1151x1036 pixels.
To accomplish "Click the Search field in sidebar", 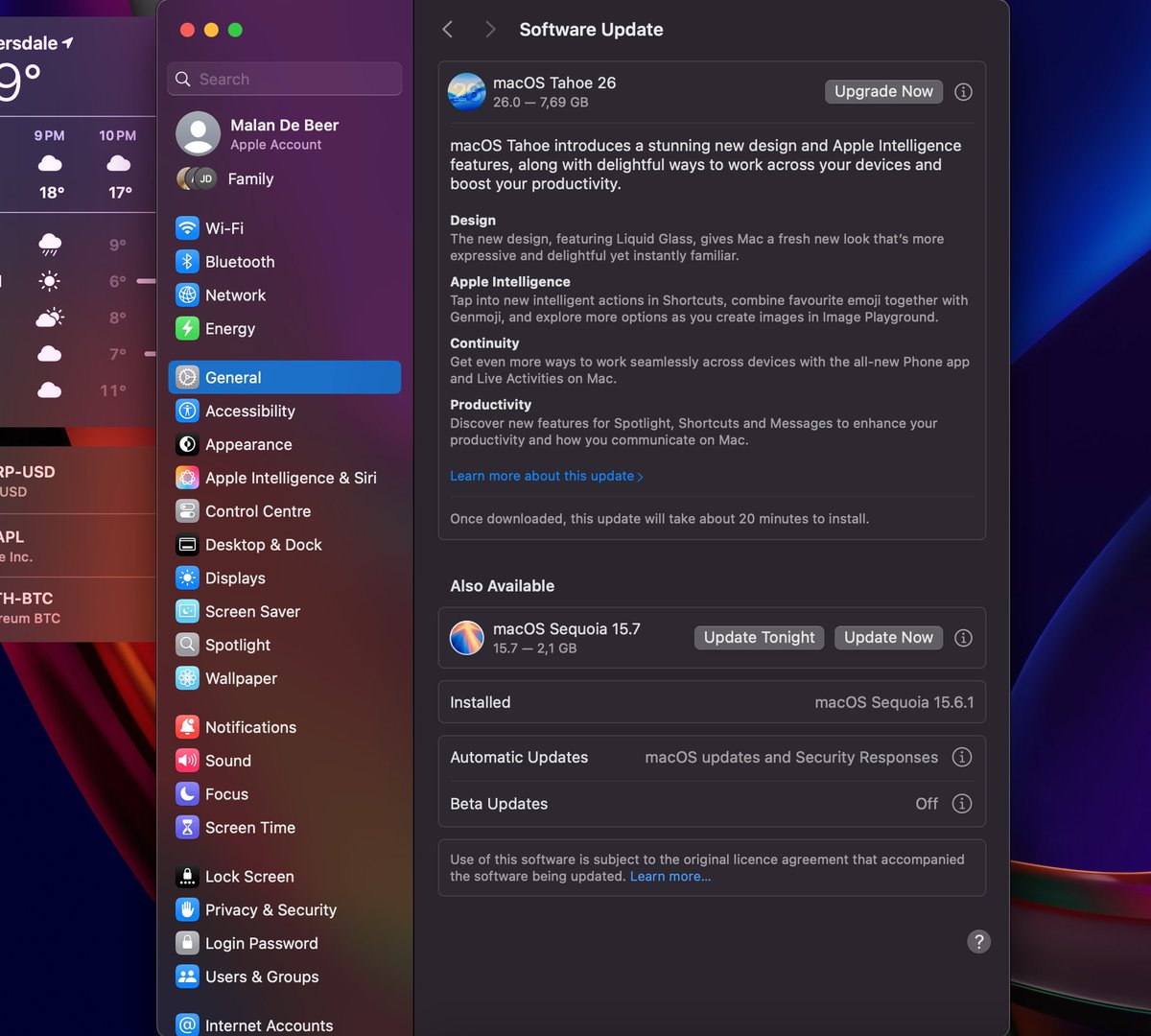I will click(x=285, y=80).
